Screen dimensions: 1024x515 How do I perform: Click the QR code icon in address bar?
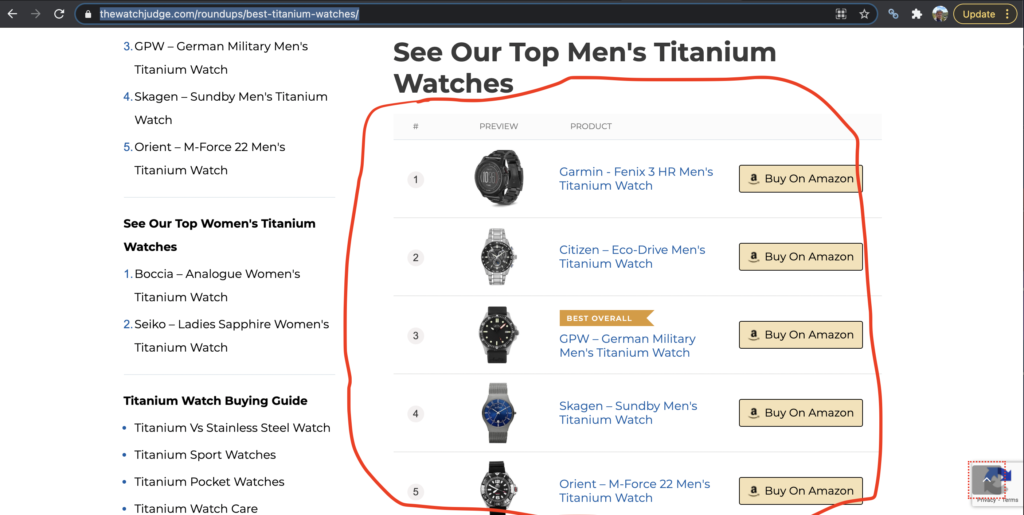[841, 14]
